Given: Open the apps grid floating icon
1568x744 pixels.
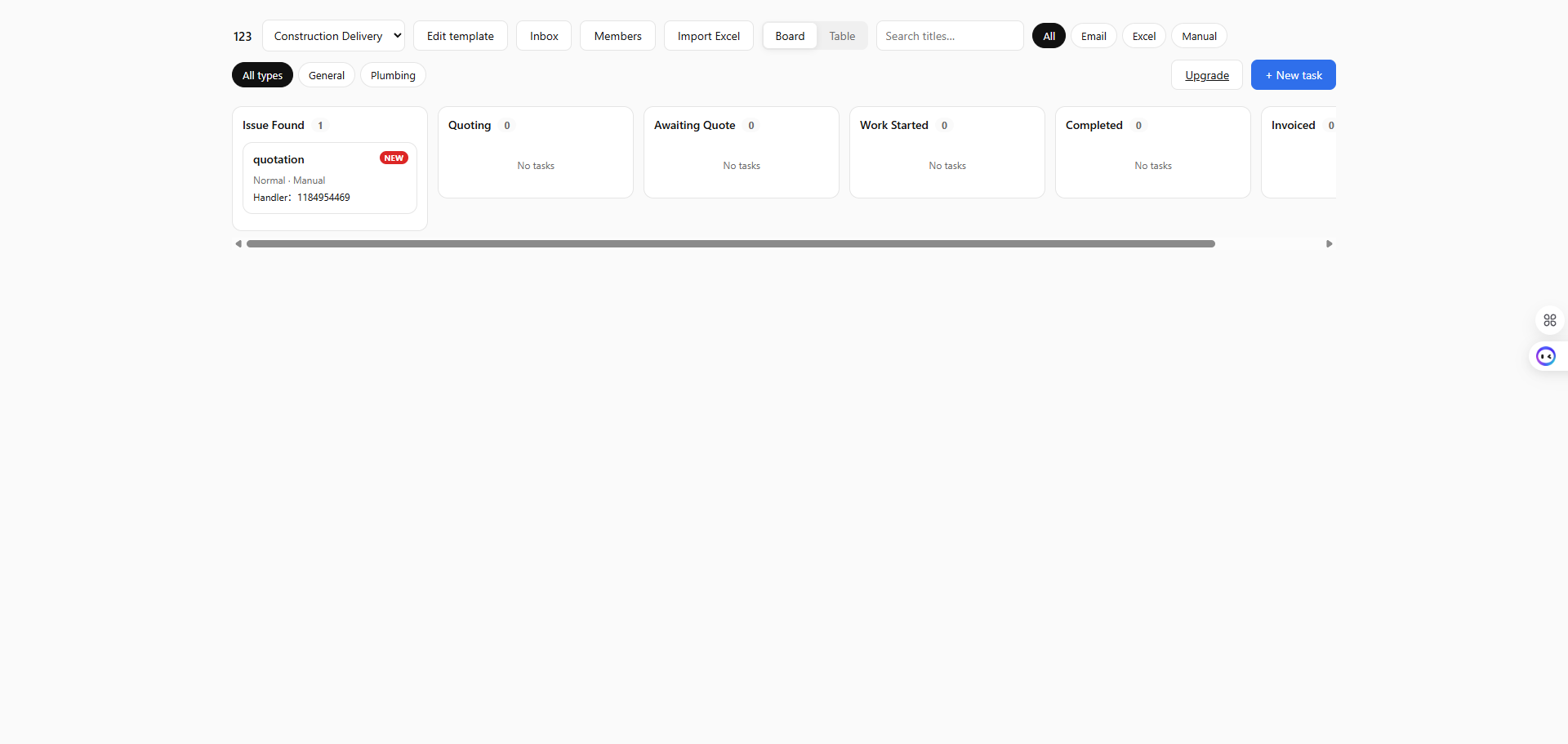Looking at the screenshot, I should click(1549, 320).
